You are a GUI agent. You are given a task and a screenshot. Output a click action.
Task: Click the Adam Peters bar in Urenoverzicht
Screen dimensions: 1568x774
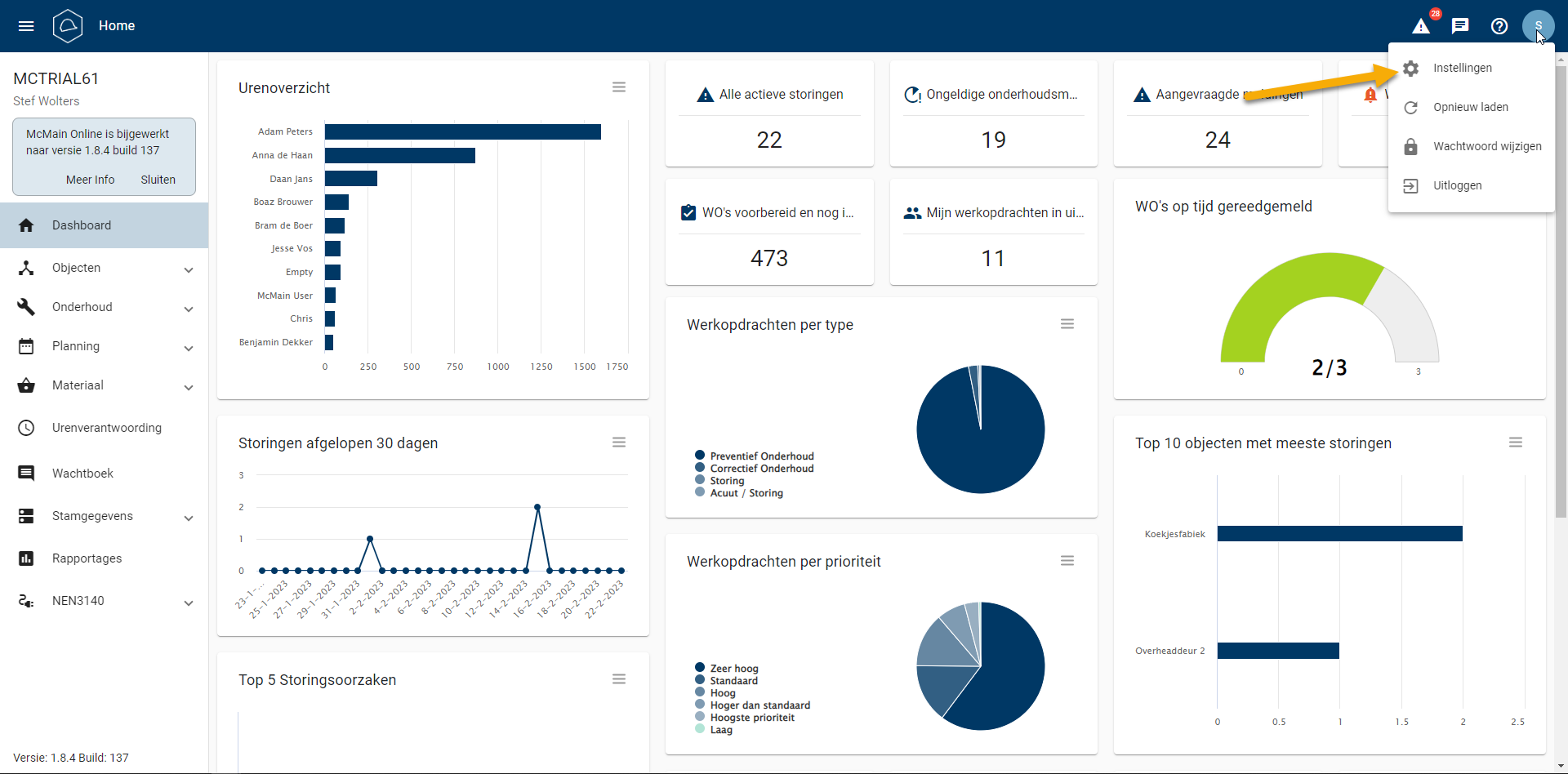pyautogui.click(x=462, y=131)
